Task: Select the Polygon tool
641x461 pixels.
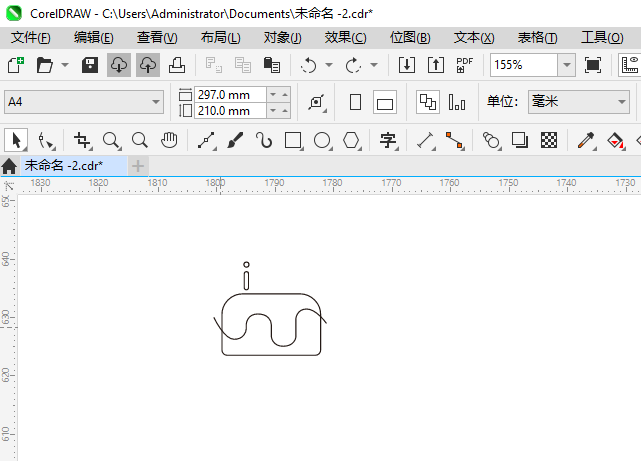Action: tap(351, 140)
